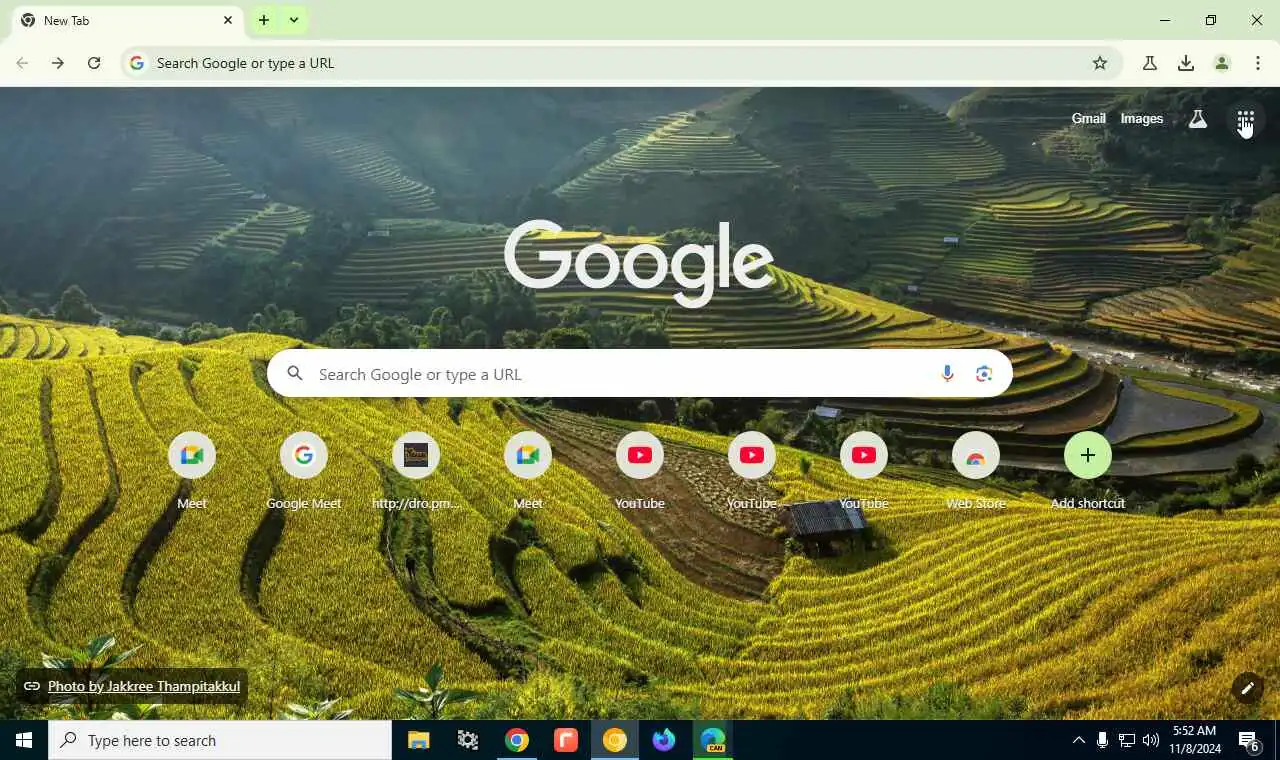1280x760 pixels.
Task: Open the Google apps grid
Action: point(1245,120)
